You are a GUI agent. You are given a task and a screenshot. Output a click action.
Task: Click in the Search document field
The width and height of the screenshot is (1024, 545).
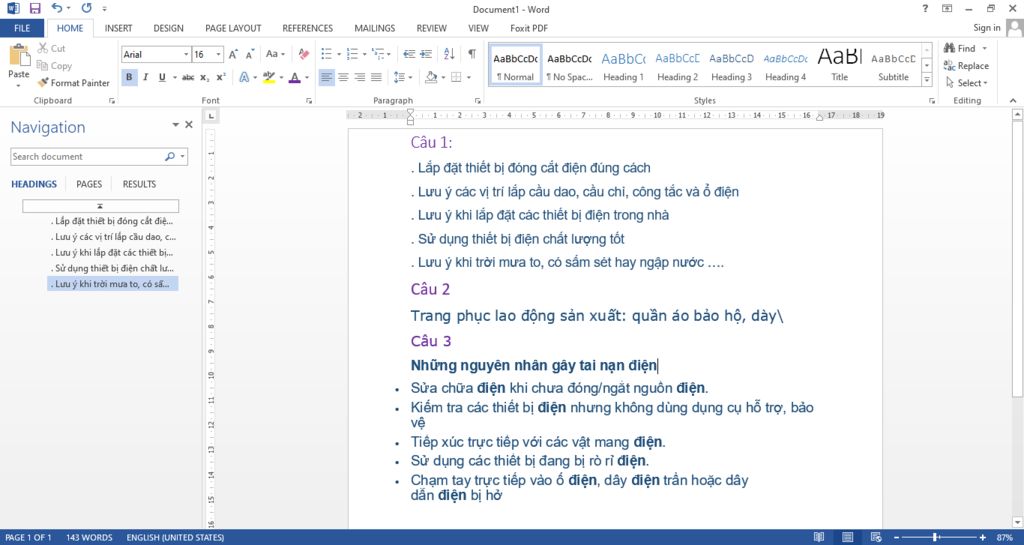88,157
